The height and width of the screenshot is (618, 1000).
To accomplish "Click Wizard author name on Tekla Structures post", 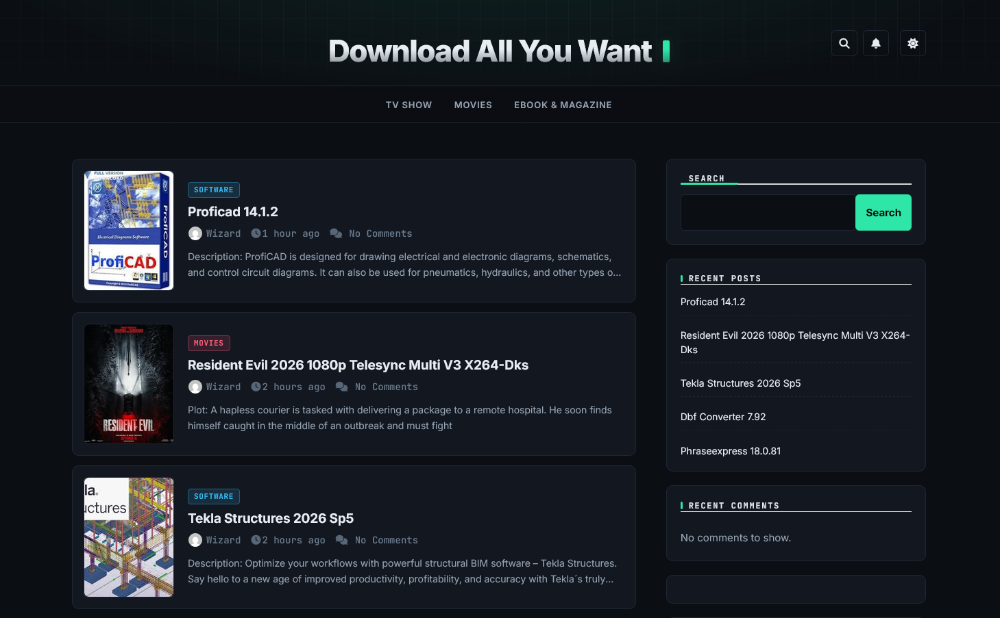I will pyautogui.click(x=223, y=540).
